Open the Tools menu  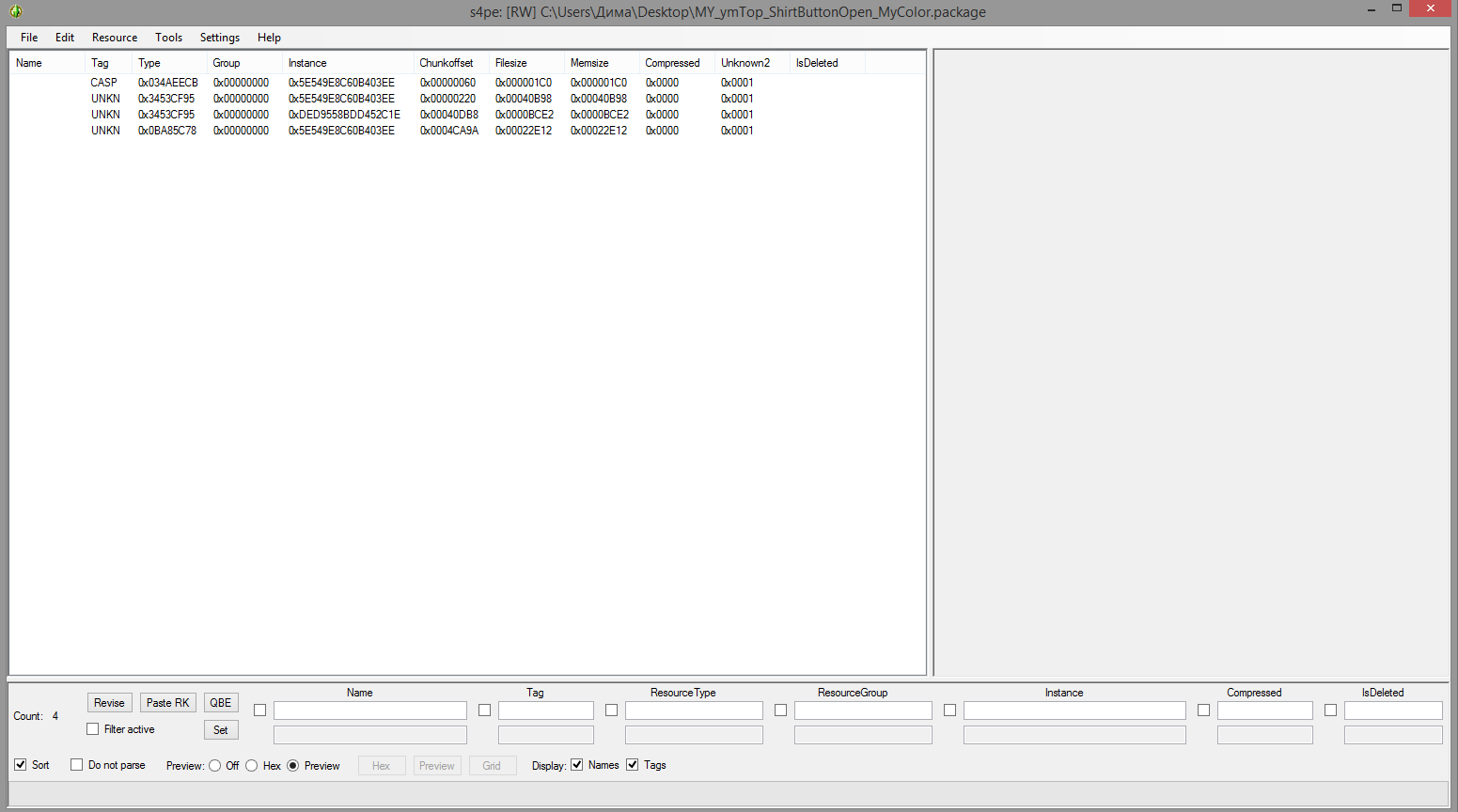[x=168, y=38]
